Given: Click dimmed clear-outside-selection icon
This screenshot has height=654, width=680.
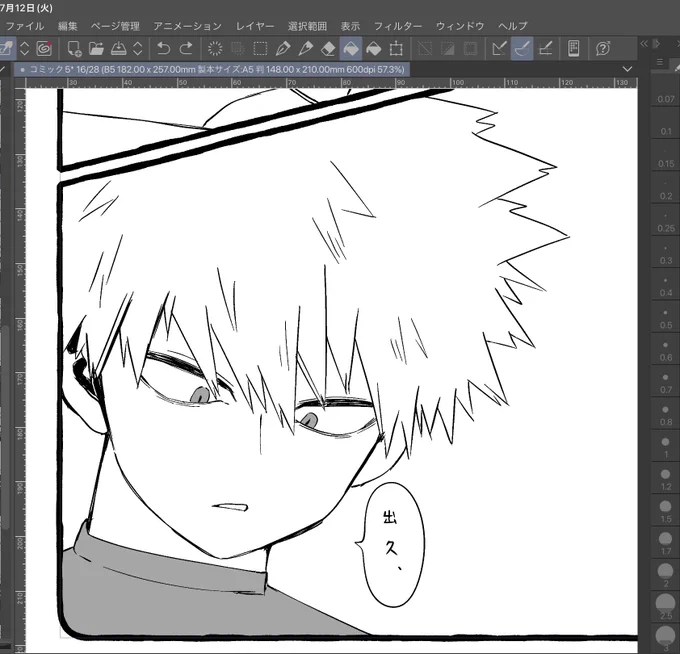Looking at the screenshot, I should (238, 48).
